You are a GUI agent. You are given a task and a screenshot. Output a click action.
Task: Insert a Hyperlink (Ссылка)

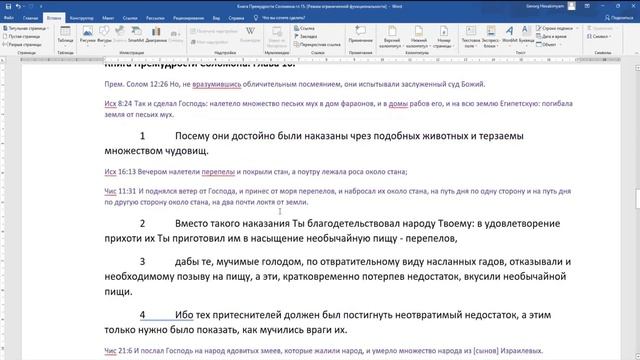[x=304, y=28]
